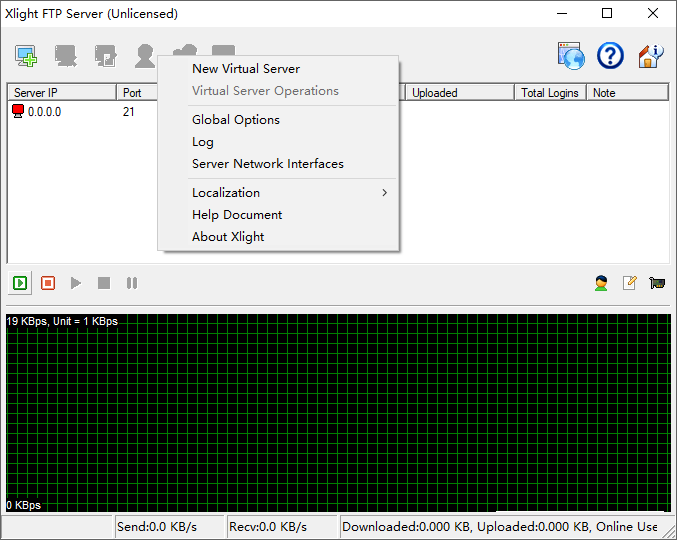Screen dimensions: 677x540
Task: Click the red server status icon beside 0.0.0.0
Action: click(18, 111)
